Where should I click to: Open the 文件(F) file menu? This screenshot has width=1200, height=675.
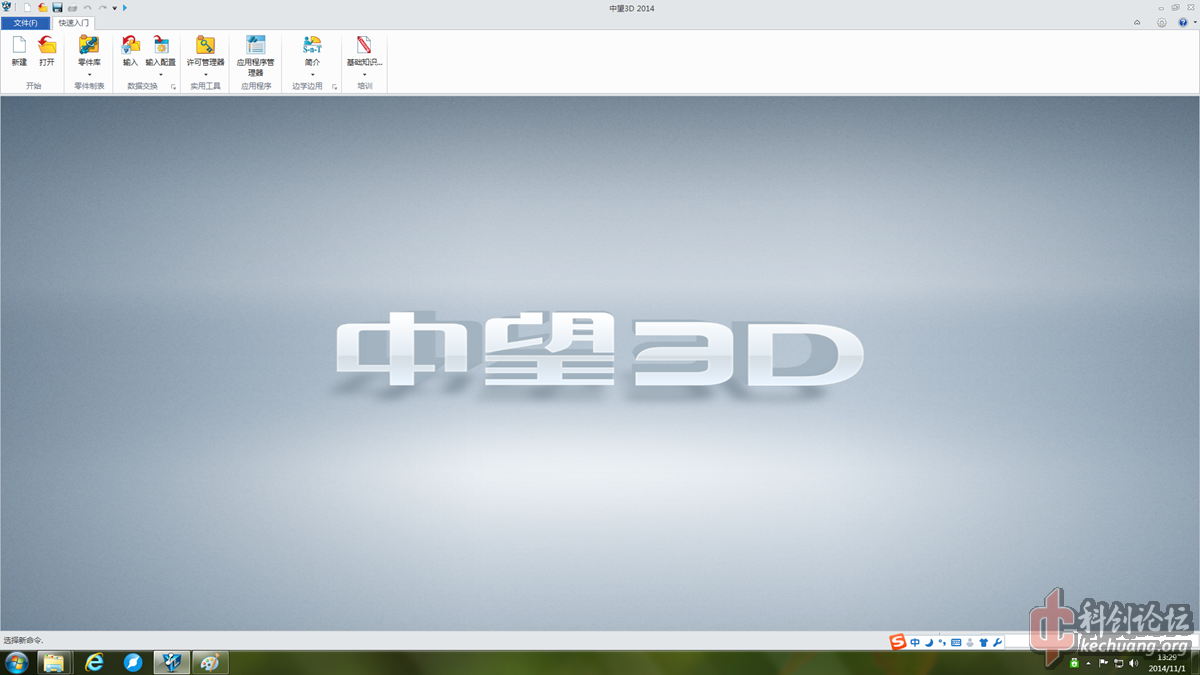point(25,22)
